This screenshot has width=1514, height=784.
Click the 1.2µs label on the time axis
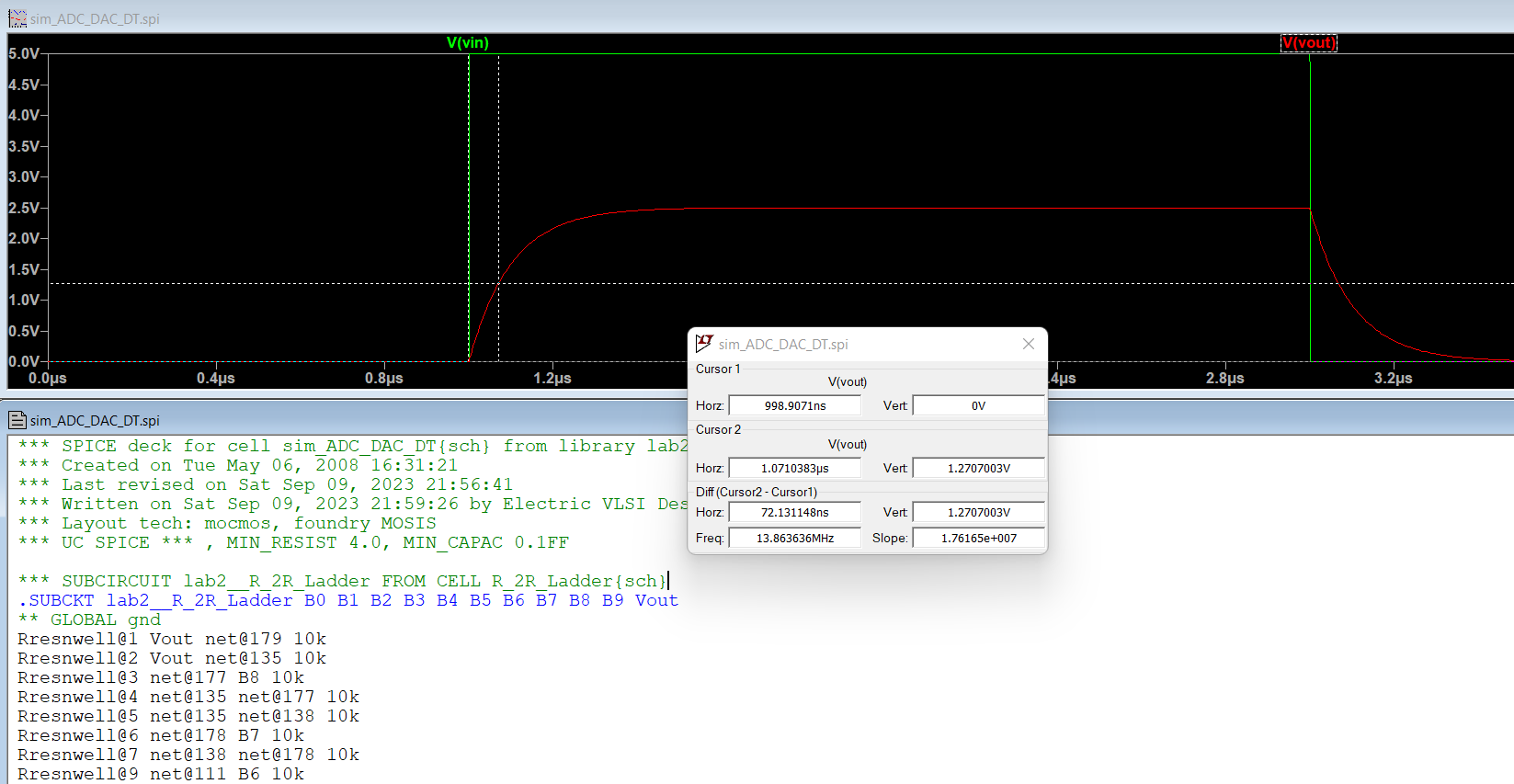tap(552, 378)
